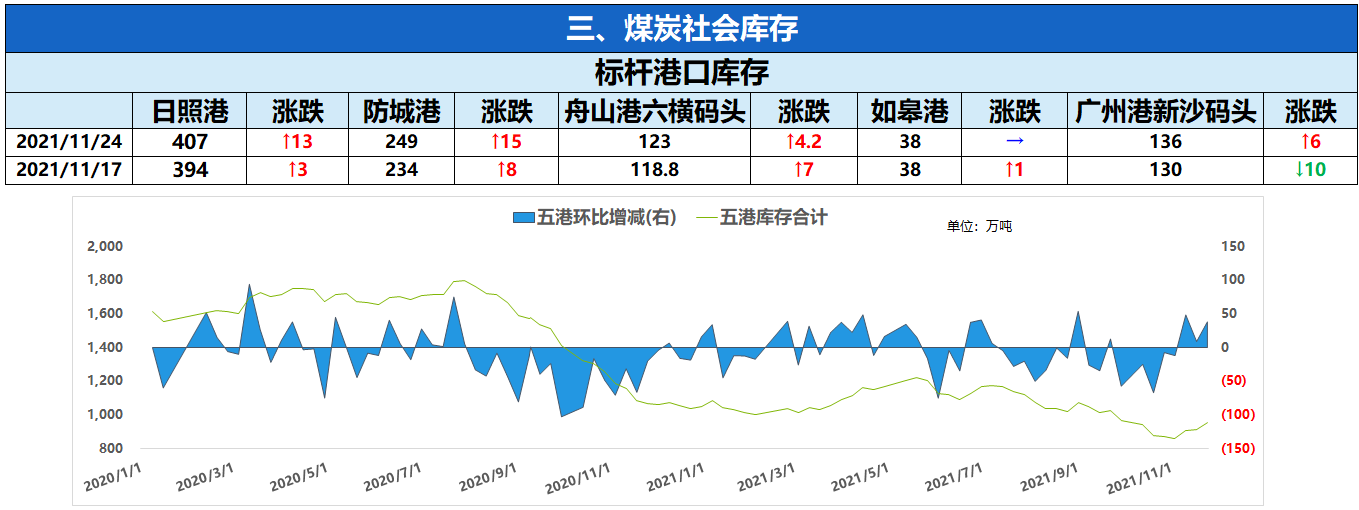Click the x-axis date 2020/9/1
Viewport: 1359px width, 510px height.
486,479
